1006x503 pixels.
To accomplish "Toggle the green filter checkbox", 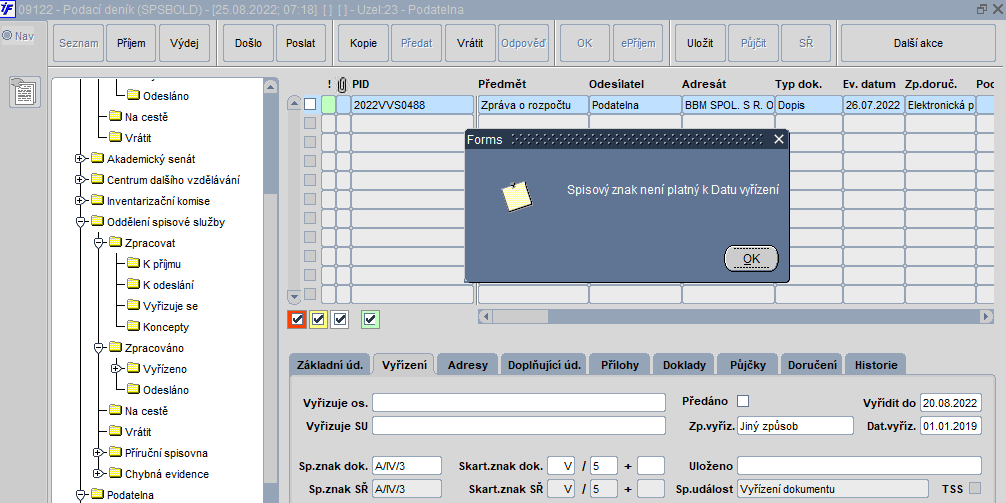I will (370, 319).
